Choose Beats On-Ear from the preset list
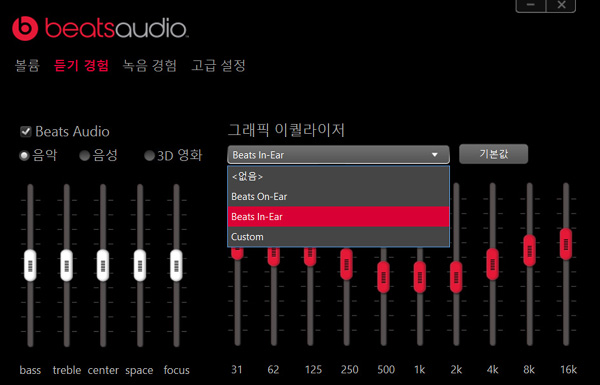The width and height of the screenshot is (600, 385). click(x=338, y=197)
